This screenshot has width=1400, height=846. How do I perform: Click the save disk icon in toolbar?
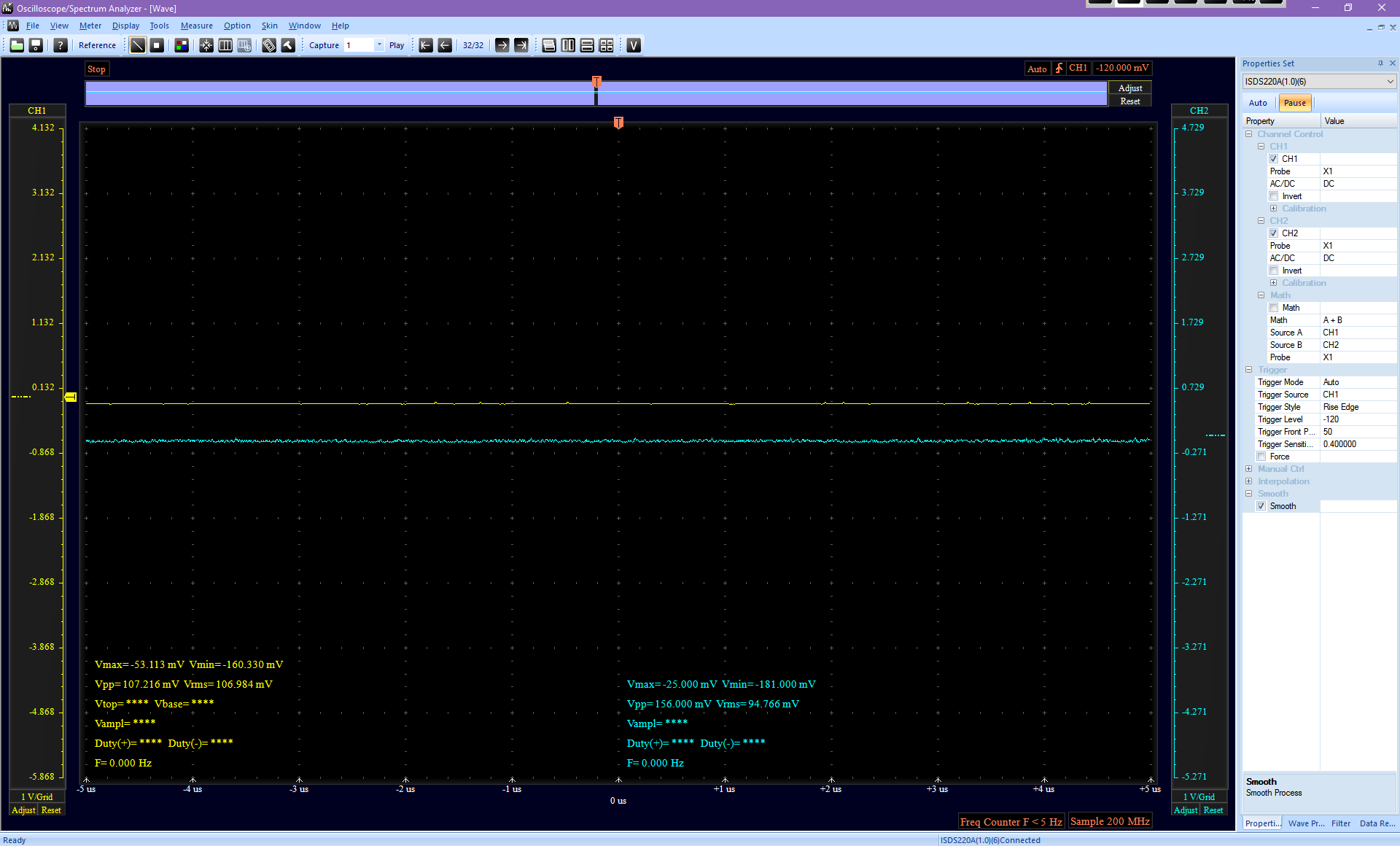click(x=36, y=45)
